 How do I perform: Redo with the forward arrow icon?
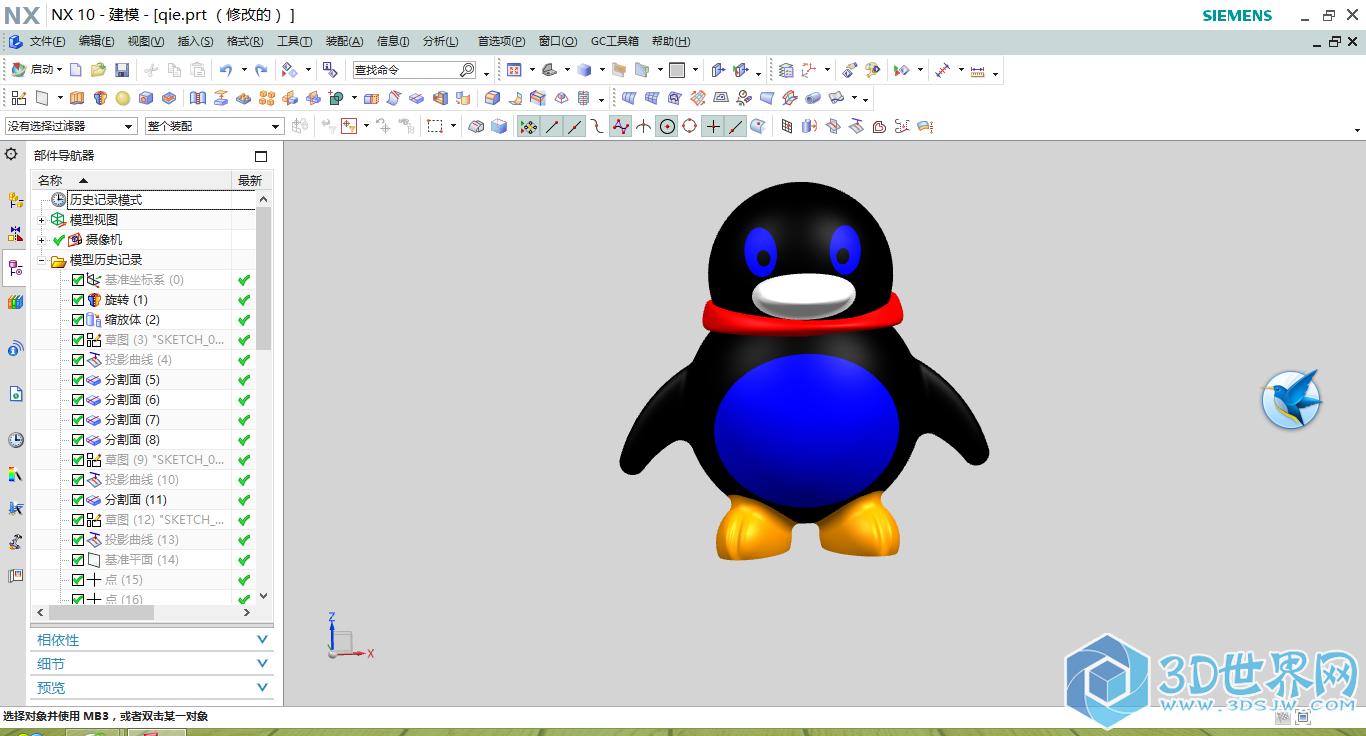point(261,70)
